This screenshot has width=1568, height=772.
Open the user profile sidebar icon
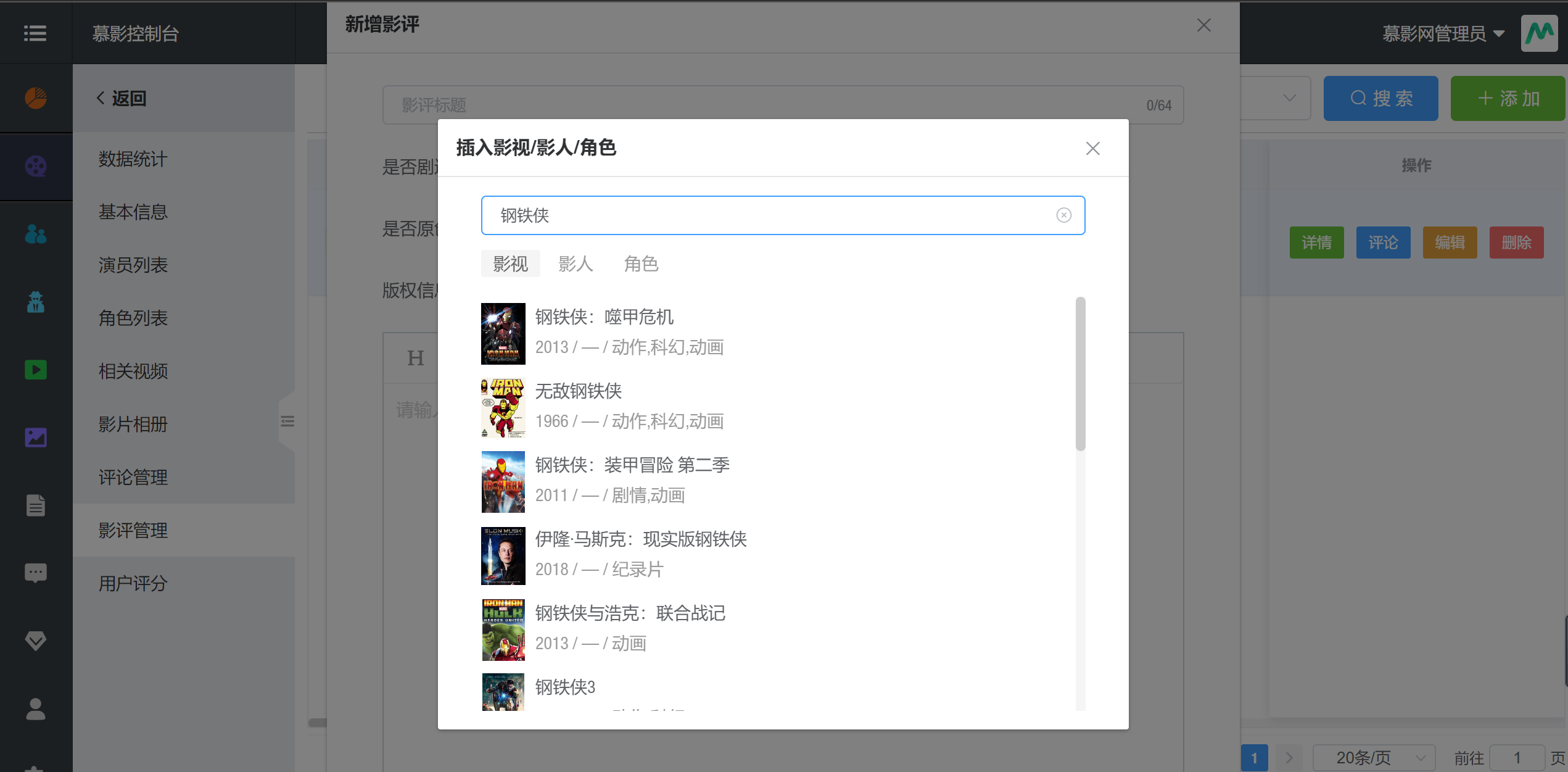pos(36,709)
